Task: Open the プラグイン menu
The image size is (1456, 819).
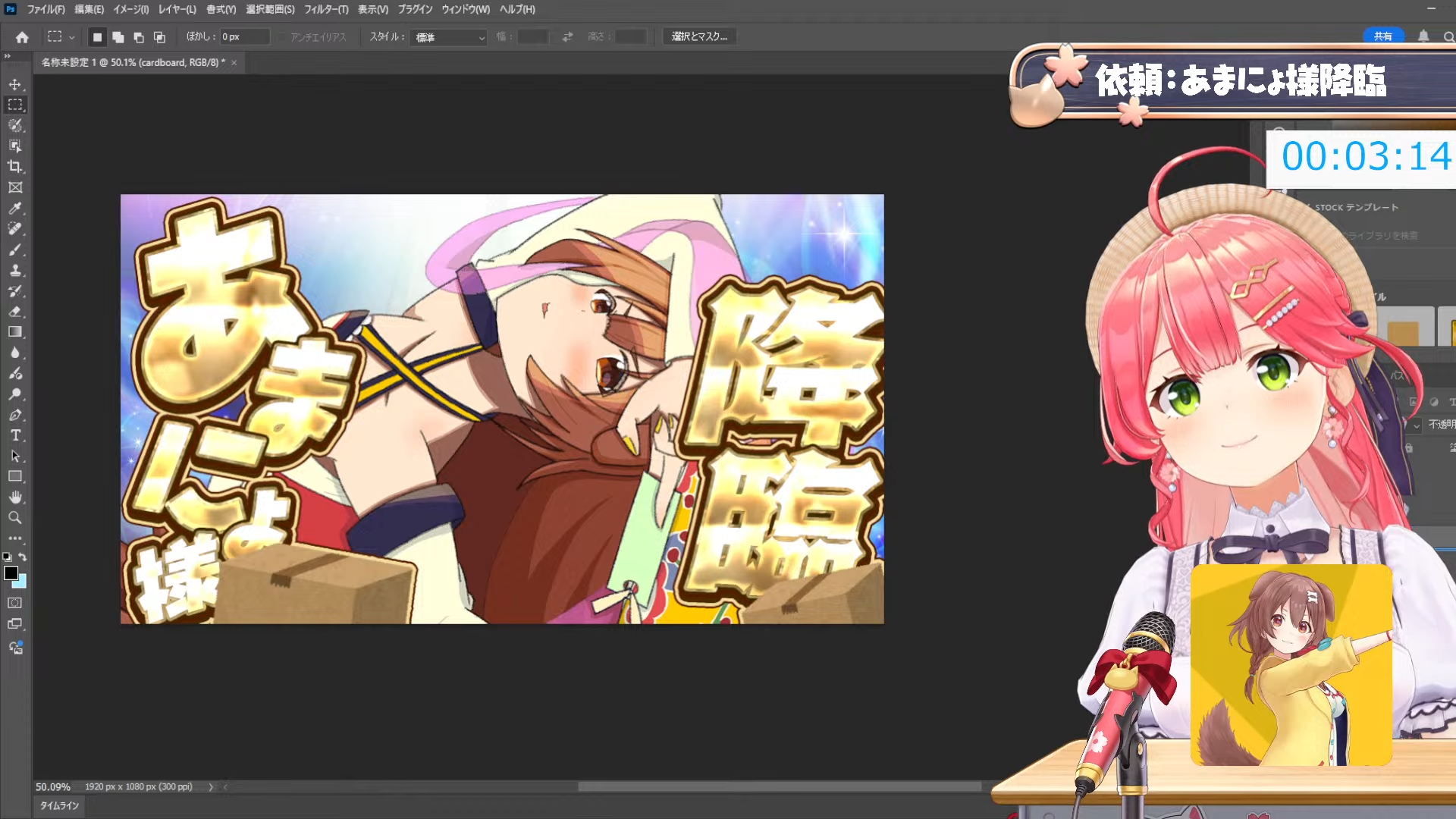Action: pos(415,9)
